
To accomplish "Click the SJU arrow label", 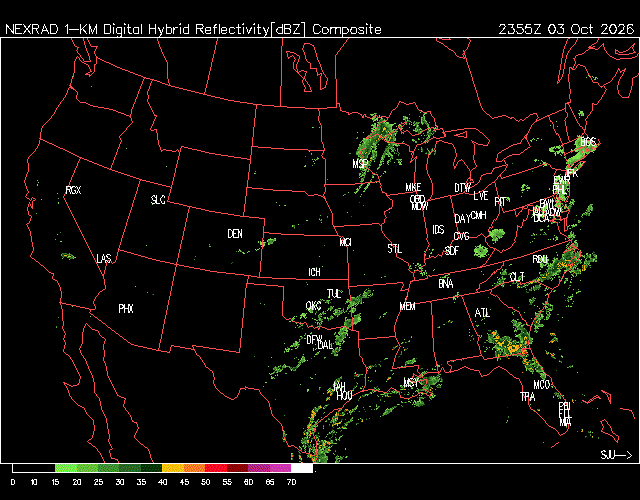I will tap(616, 455).
